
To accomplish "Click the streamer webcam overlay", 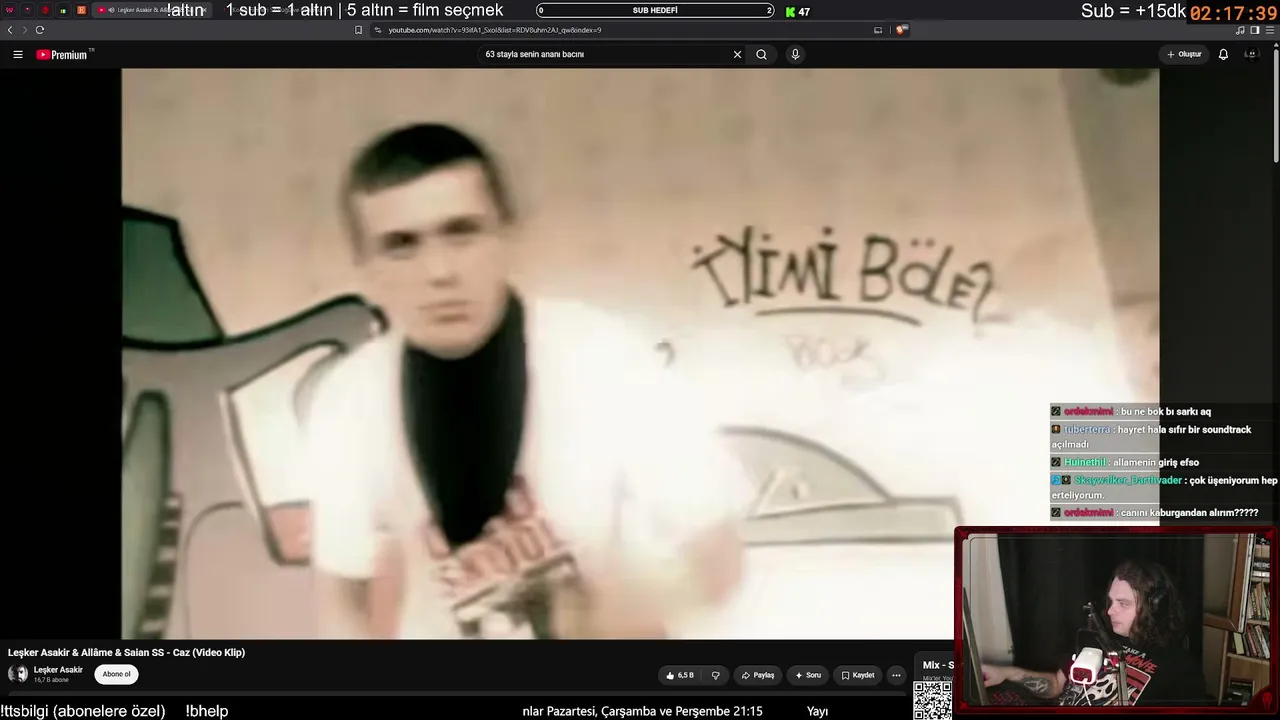I will pos(1115,620).
